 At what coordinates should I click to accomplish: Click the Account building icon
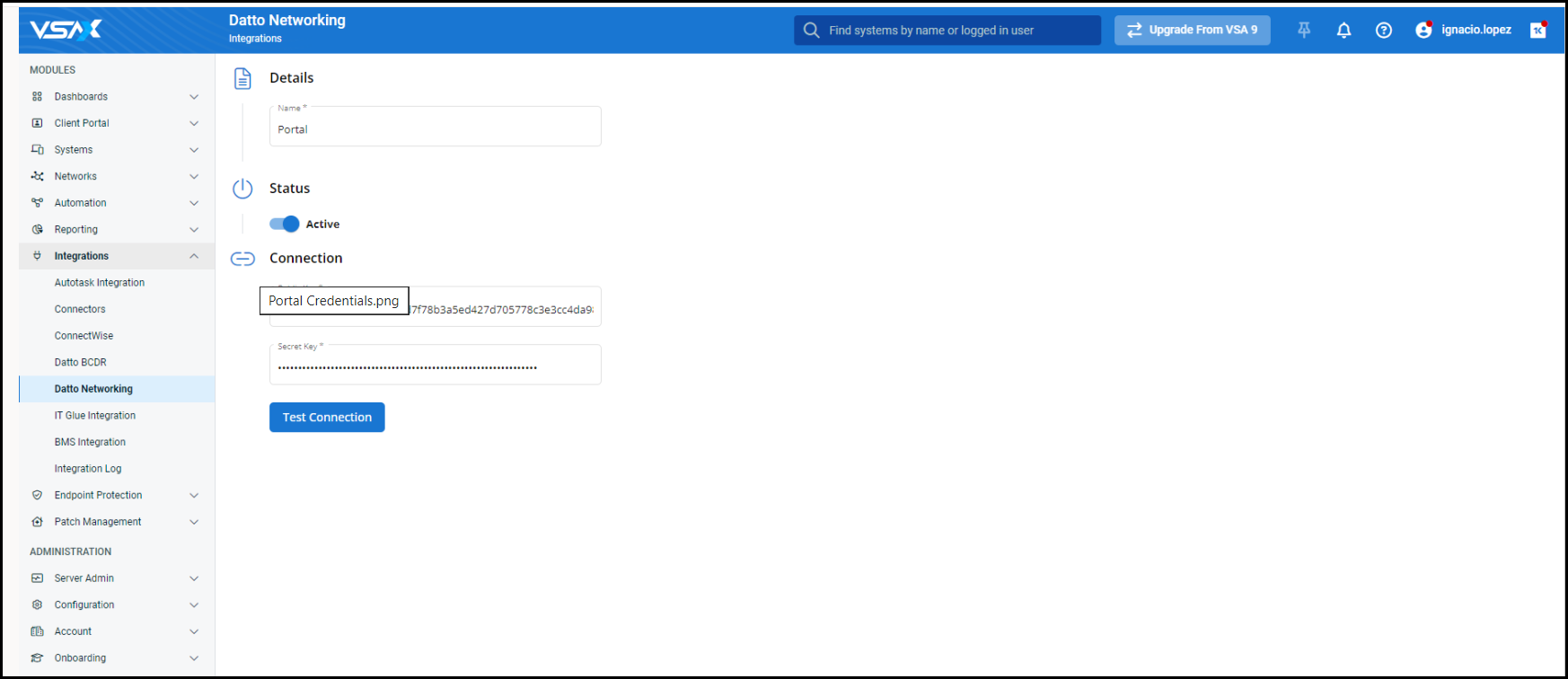tap(37, 631)
